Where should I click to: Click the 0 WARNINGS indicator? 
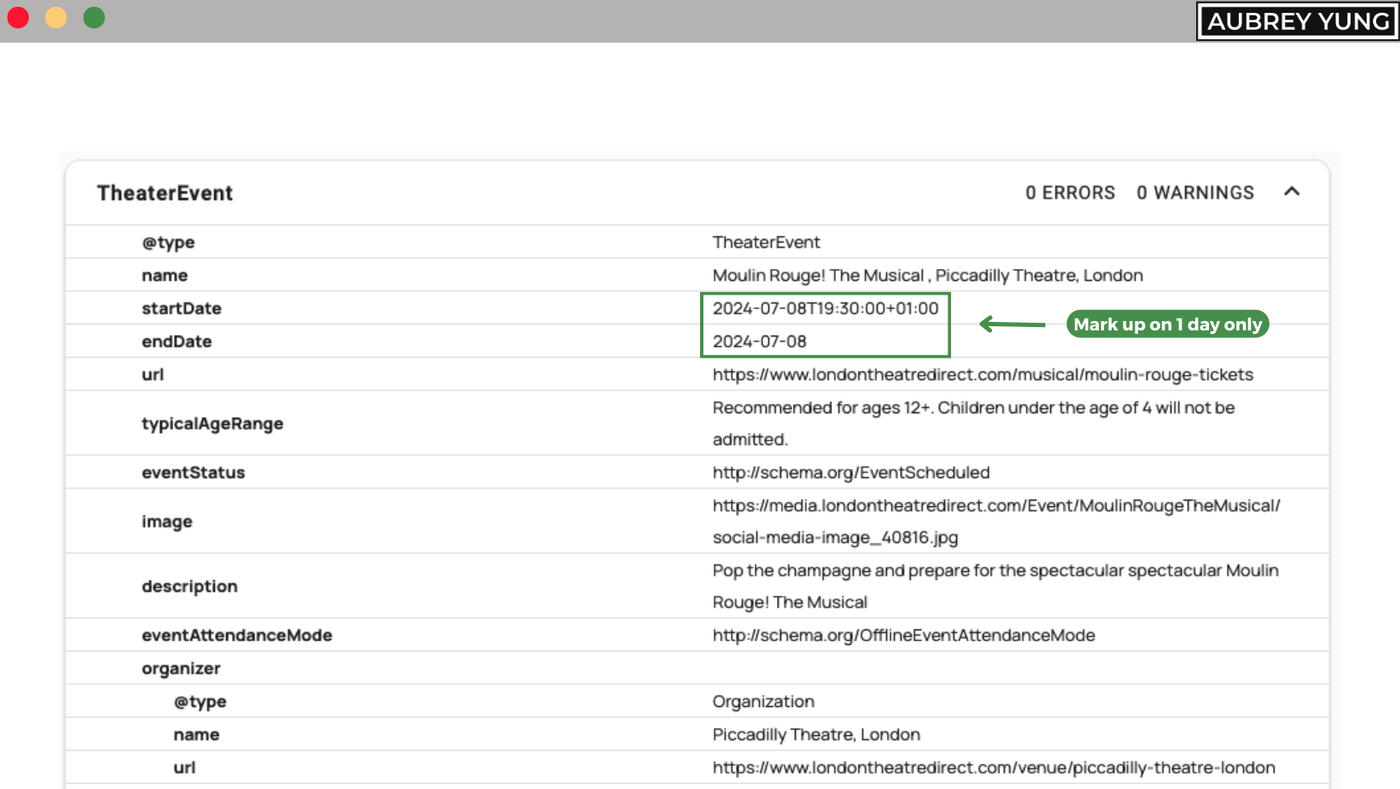coord(1196,192)
